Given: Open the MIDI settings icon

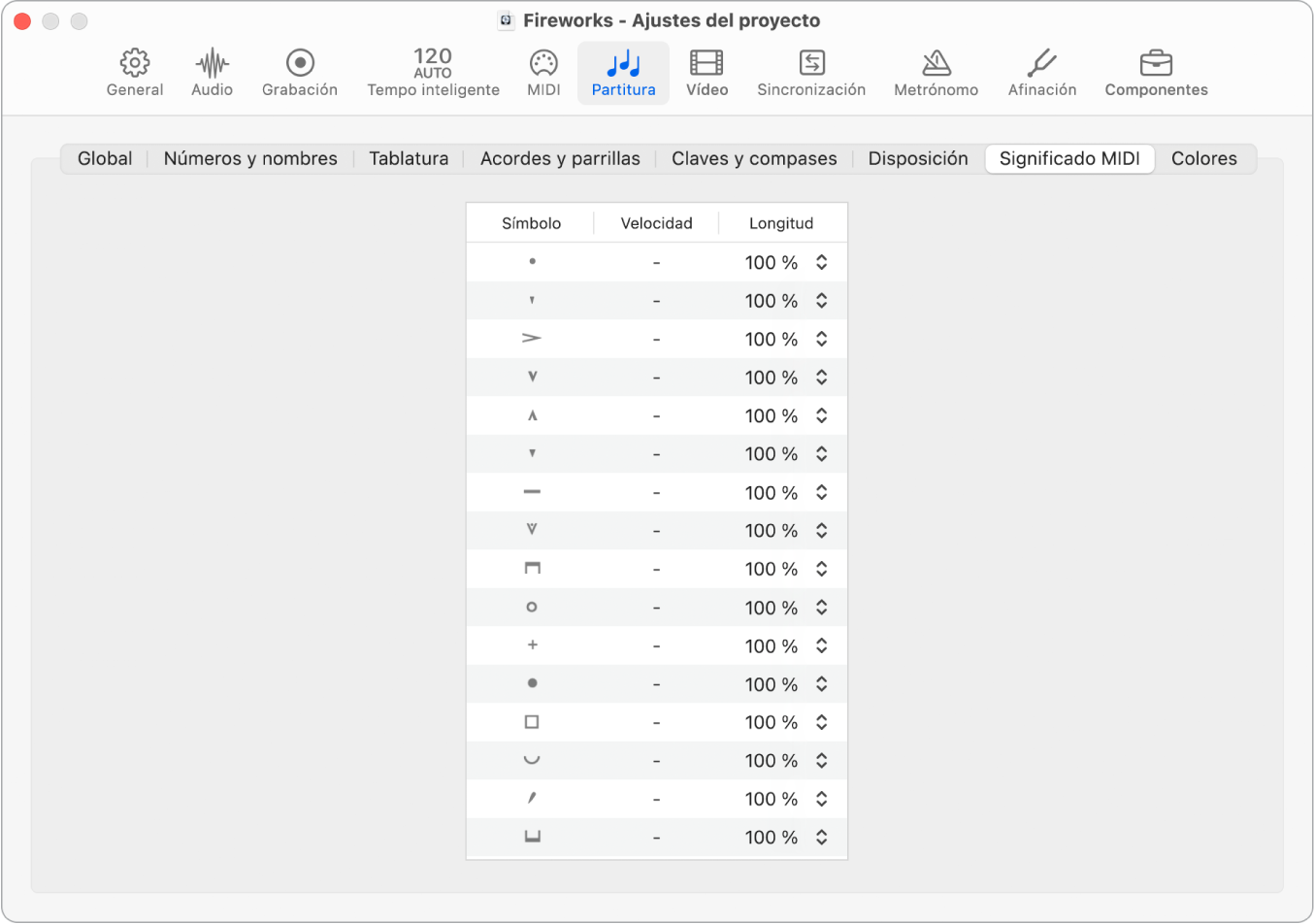Looking at the screenshot, I should (543, 64).
